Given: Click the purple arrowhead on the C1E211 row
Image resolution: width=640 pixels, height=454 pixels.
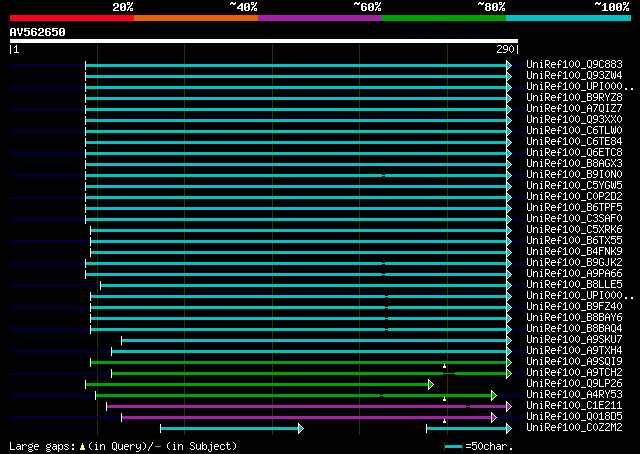Looking at the screenshot, I should 509,406.
